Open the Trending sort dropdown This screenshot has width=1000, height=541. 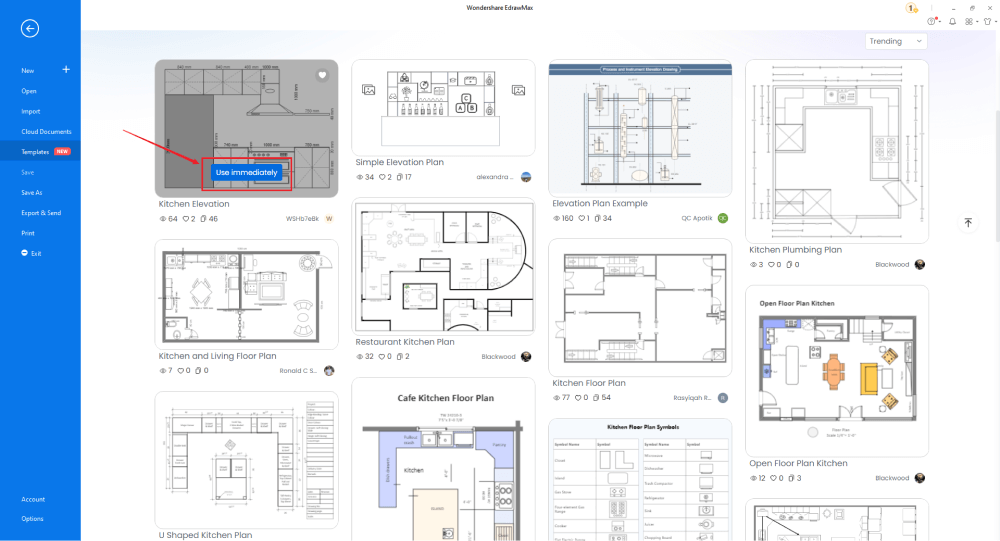(x=896, y=41)
